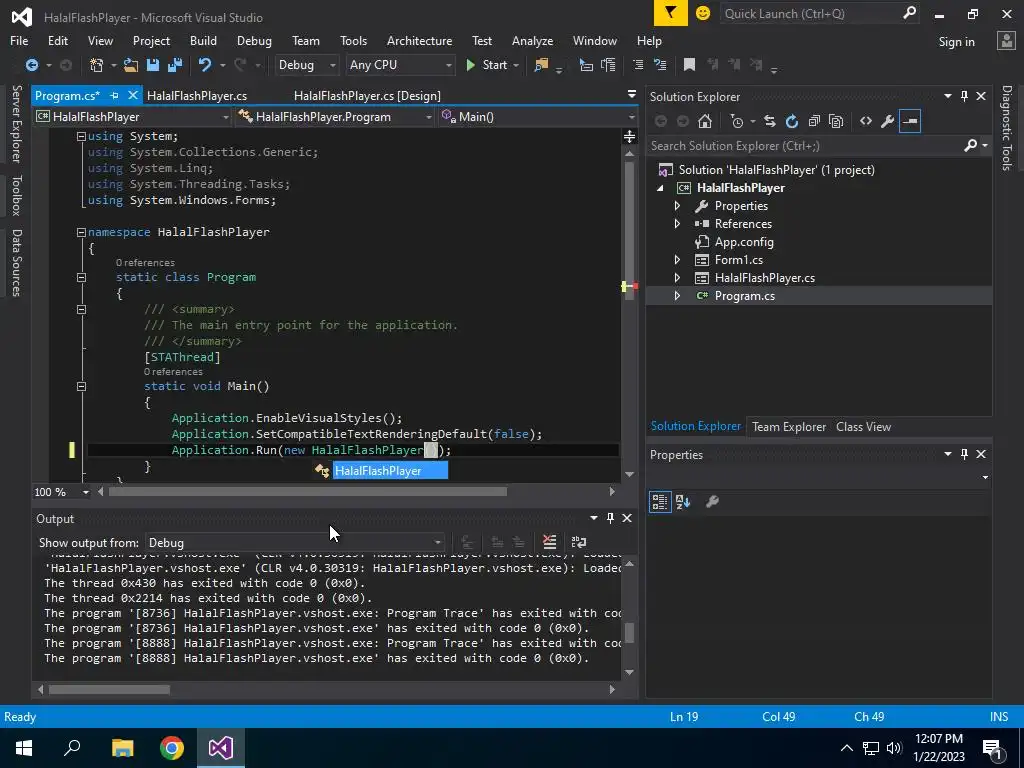Sync with Active Document in Solution Explorer
Image resolution: width=1024 pixels, height=768 pixels.
770,121
